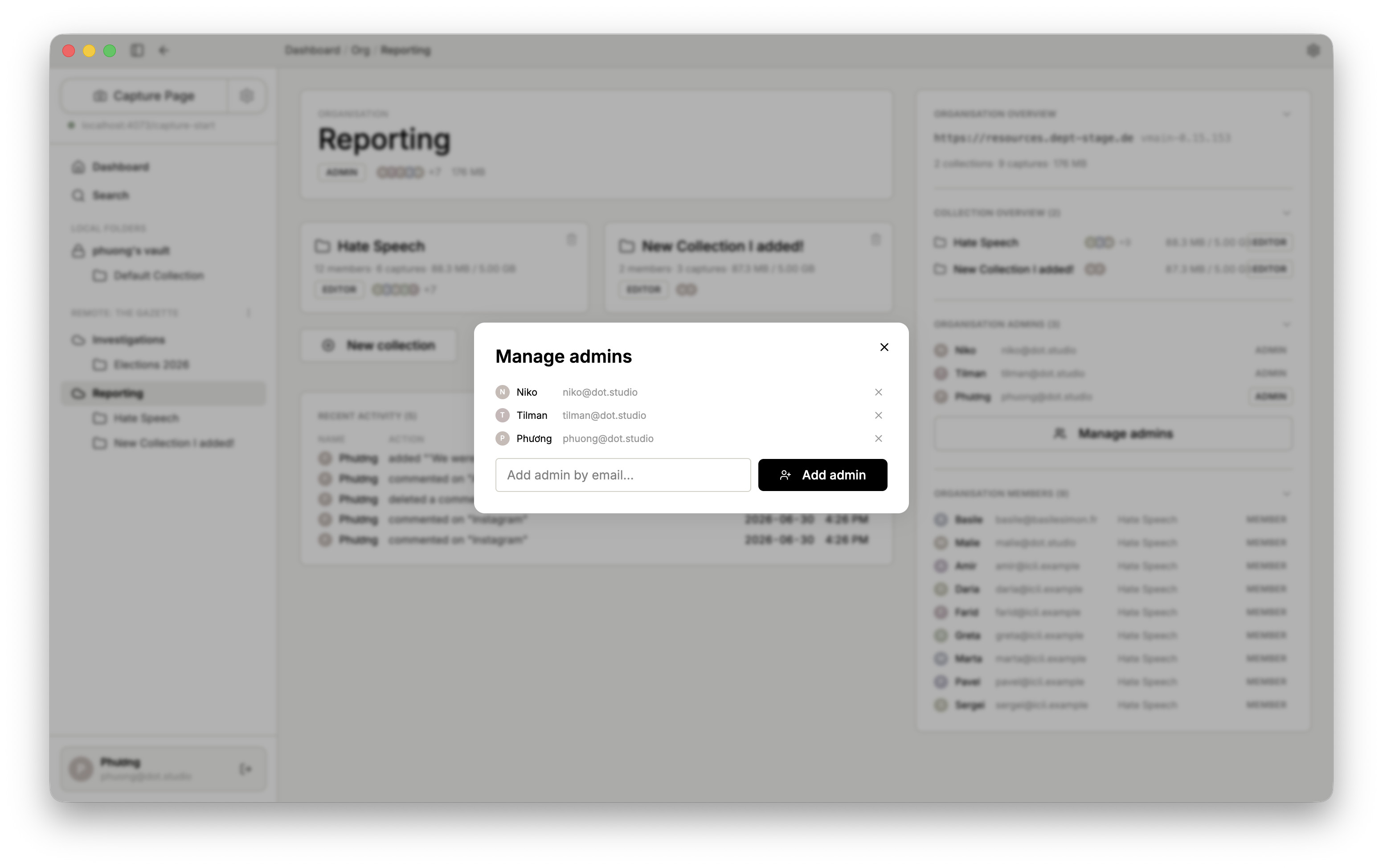Viewport: 1383px width, 868px height.
Task: Select the tilman@dot.studio email text
Action: click(604, 415)
